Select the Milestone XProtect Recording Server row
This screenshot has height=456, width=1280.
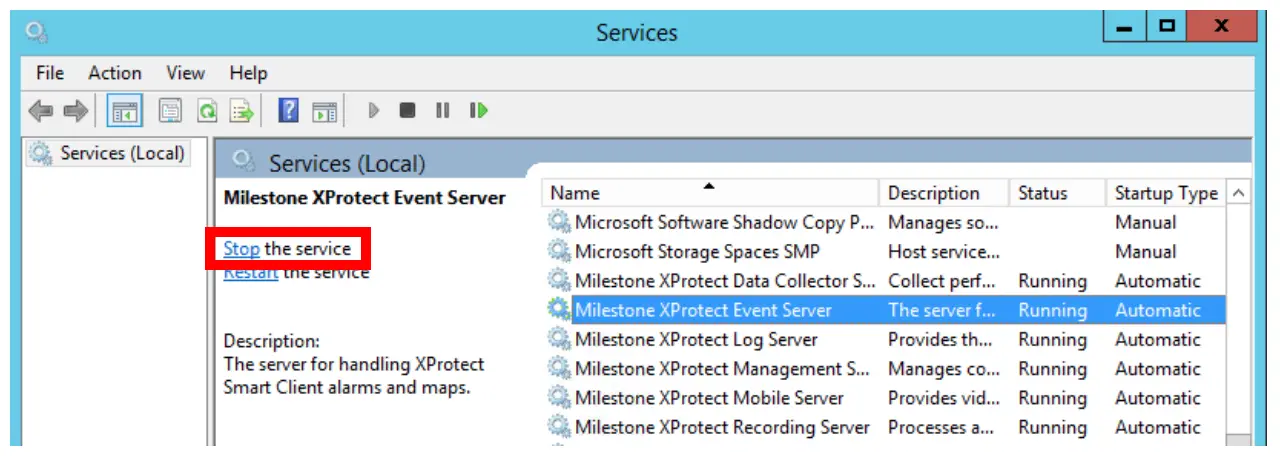pyautogui.click(x=721, y=427)
